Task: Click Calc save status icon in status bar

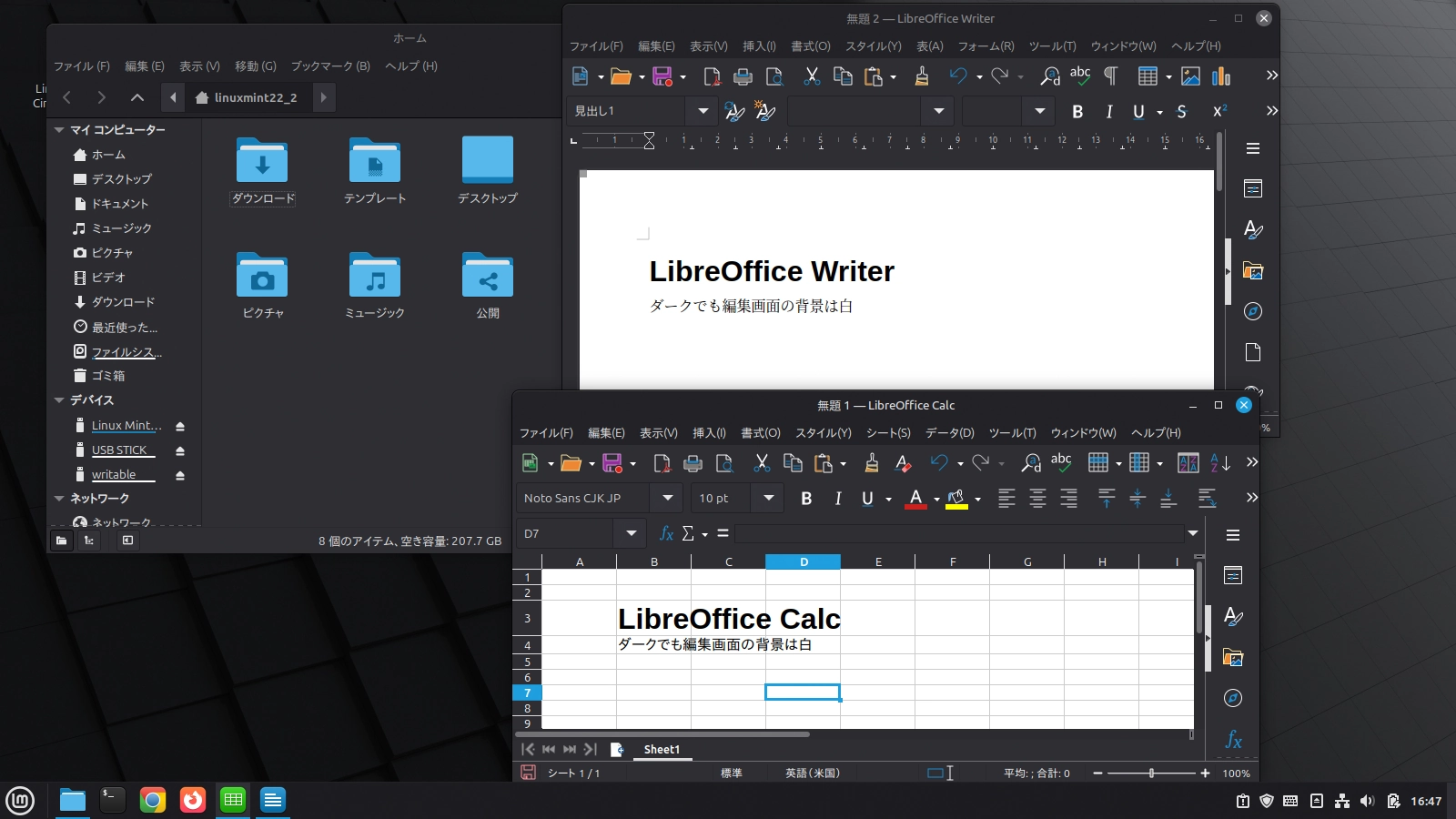Action: pos(527,772)
